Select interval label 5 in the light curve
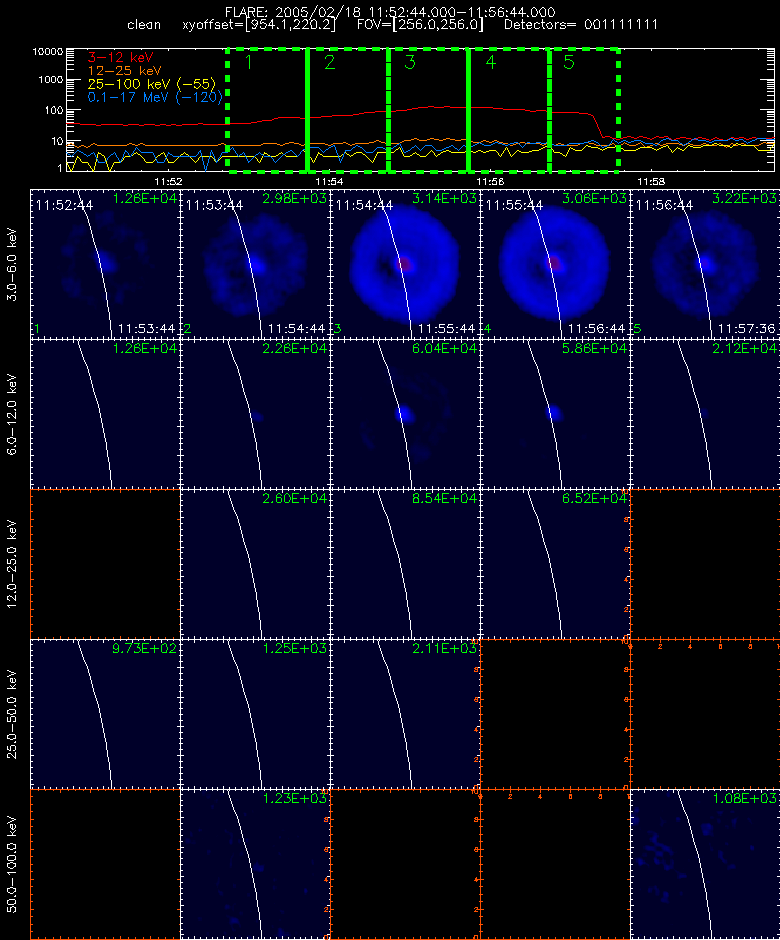Image resolution: width=780 pixels, height=940 pixels. coord(569,62)
